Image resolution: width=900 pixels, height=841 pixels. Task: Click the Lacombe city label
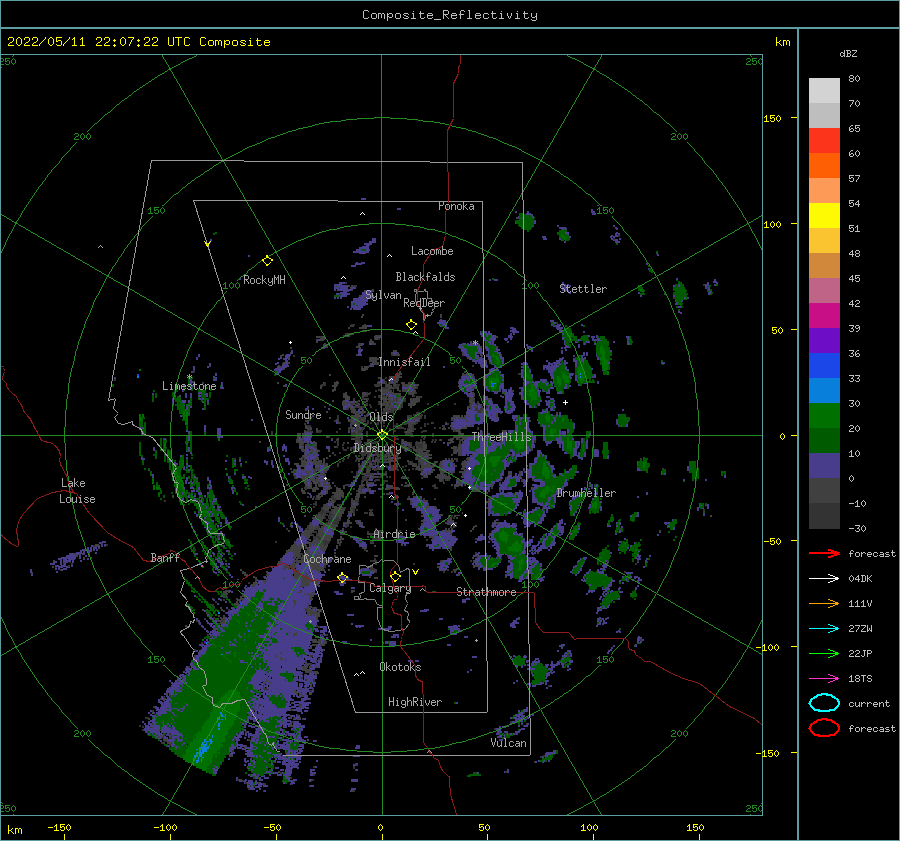point(432,251)
